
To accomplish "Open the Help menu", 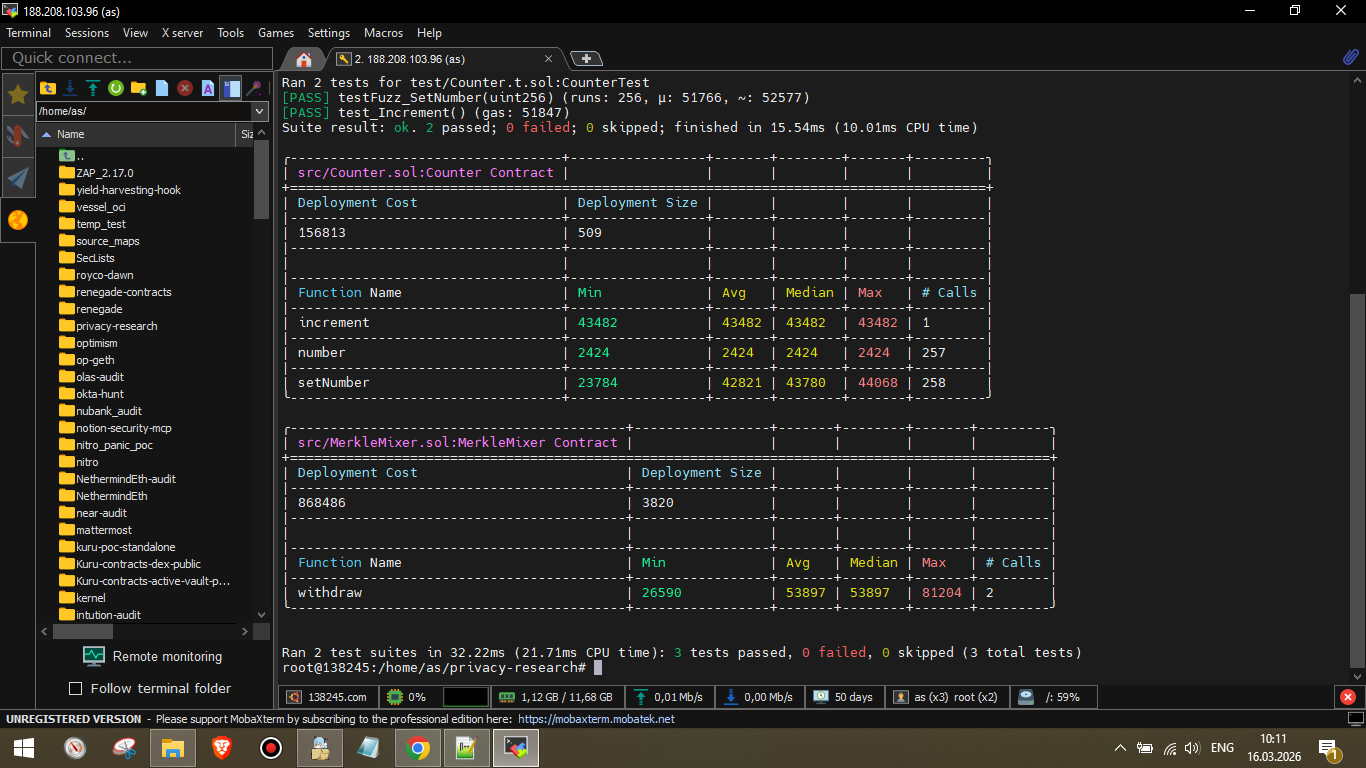I will 429,33.
